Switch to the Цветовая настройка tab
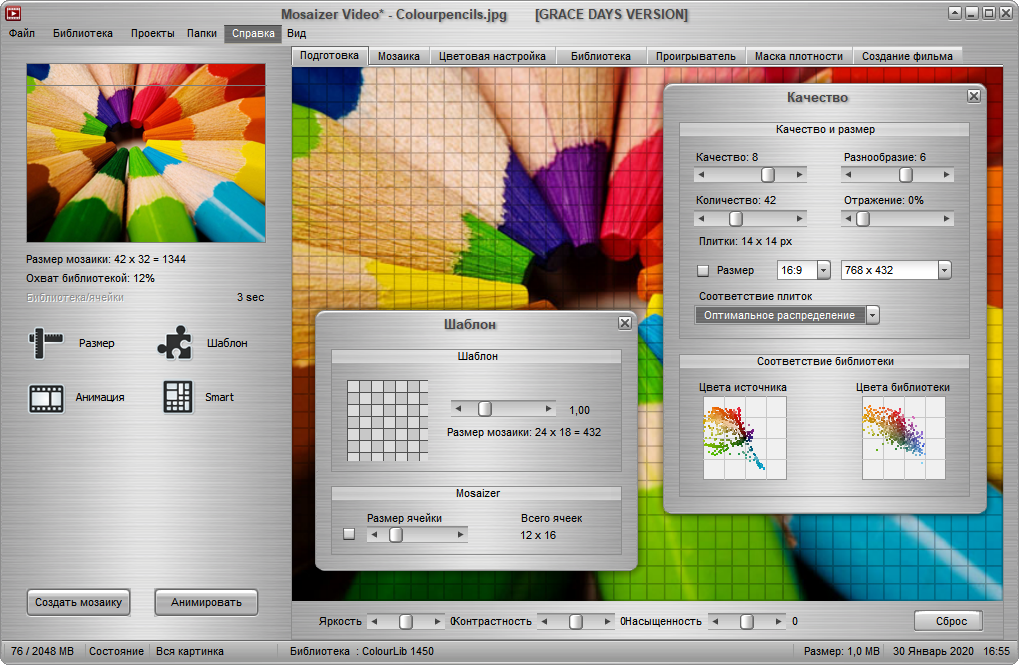This screenshot has width=1019, height=665. (x=492, y=57)
